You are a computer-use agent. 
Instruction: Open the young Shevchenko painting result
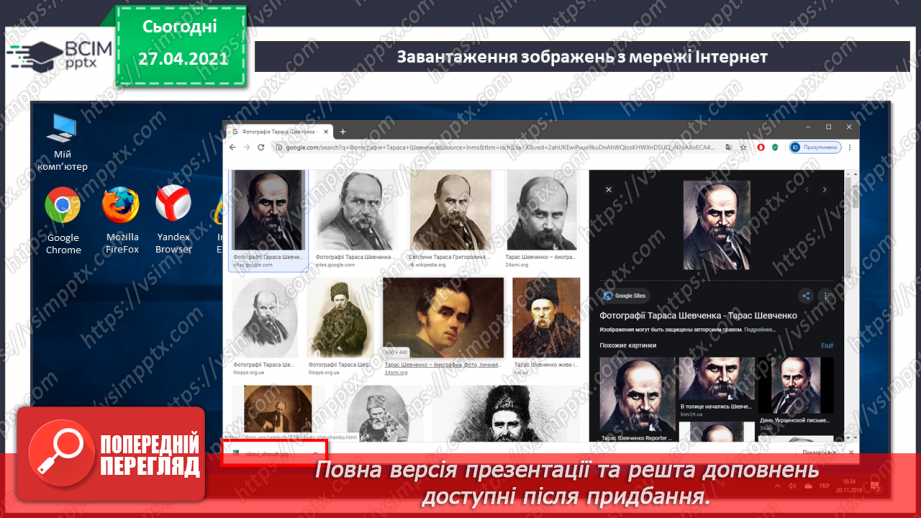pos(443,318)
